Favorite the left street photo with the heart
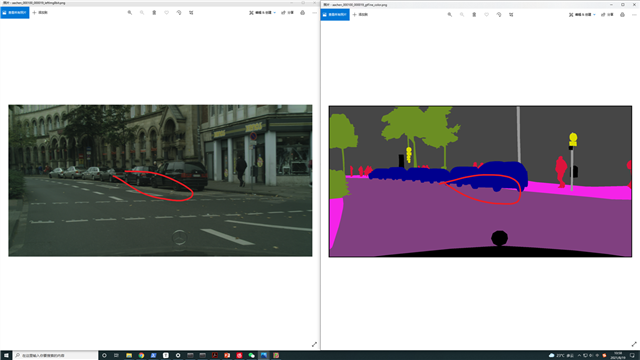The height and width of the screenshot is (360, 640). pyautogui.click(x=167, y=13)
